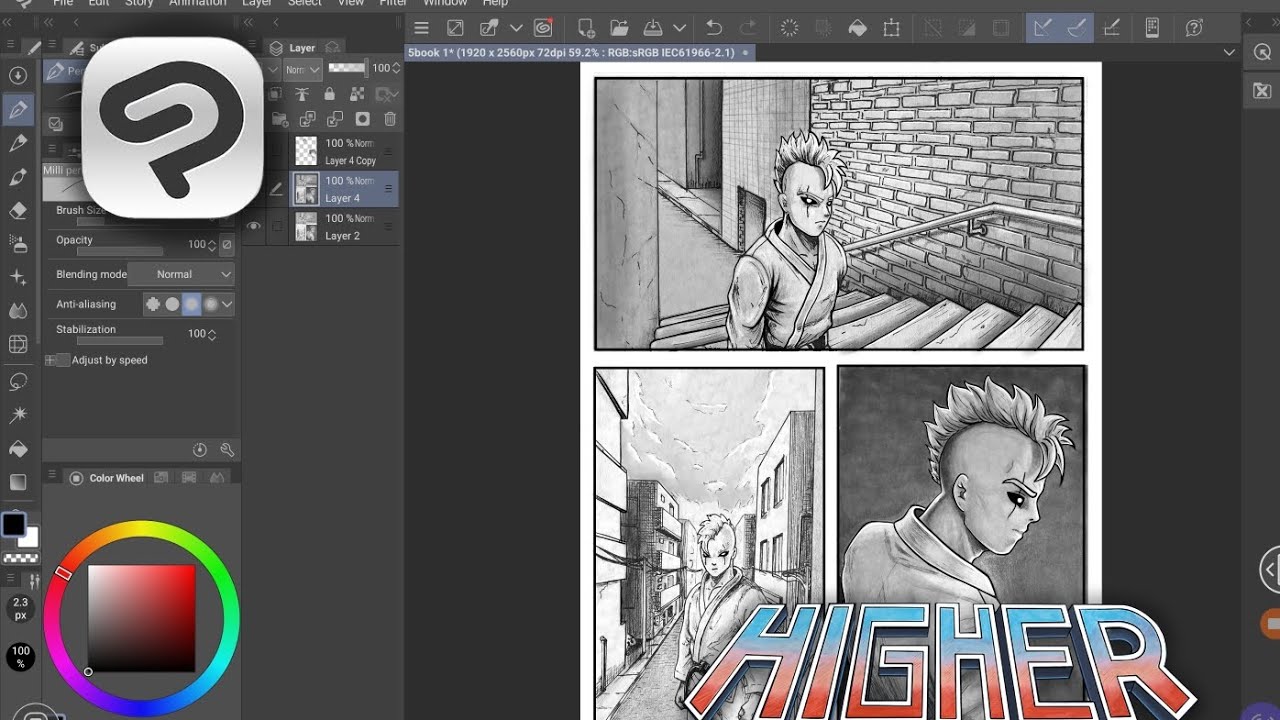This screenshot has height=720, width=1280.
Task: Create a new file from the command bar
Action: (x=587, y=28)
